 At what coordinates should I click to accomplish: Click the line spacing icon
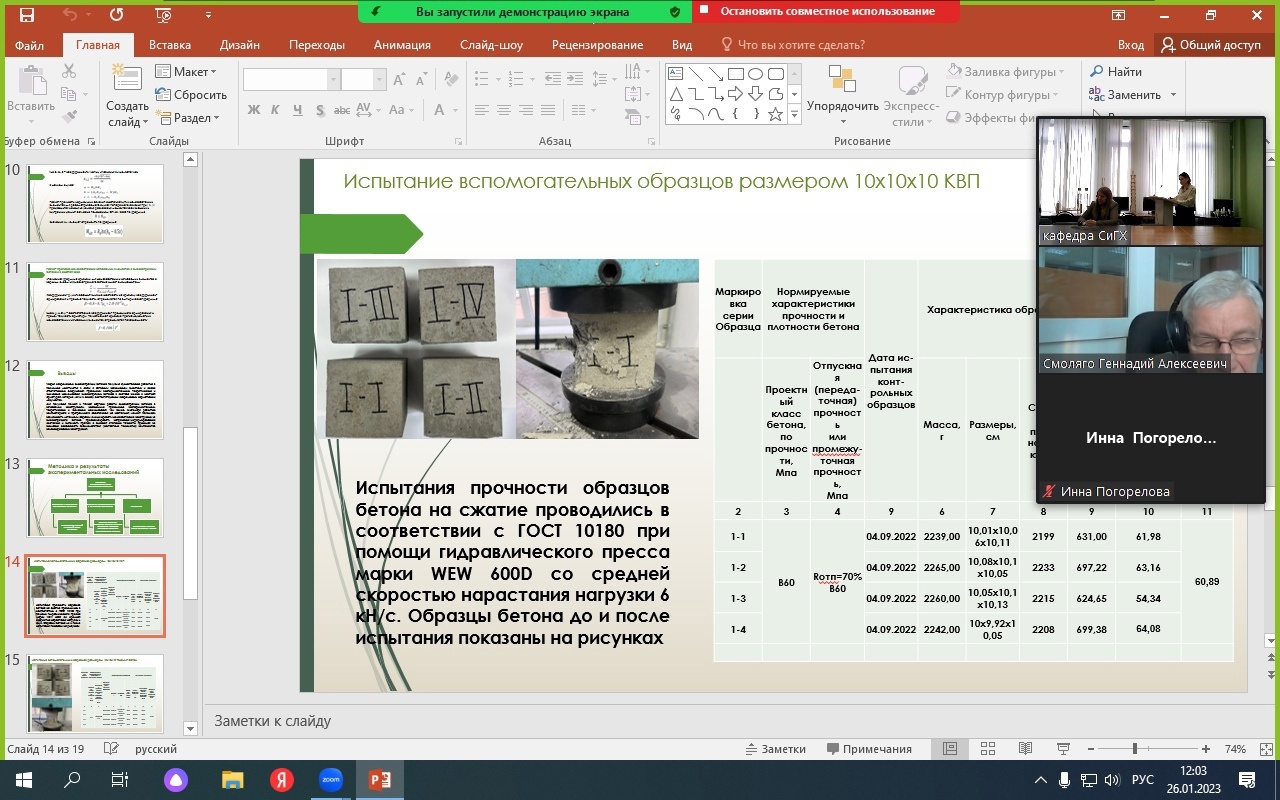coord(602,80)
